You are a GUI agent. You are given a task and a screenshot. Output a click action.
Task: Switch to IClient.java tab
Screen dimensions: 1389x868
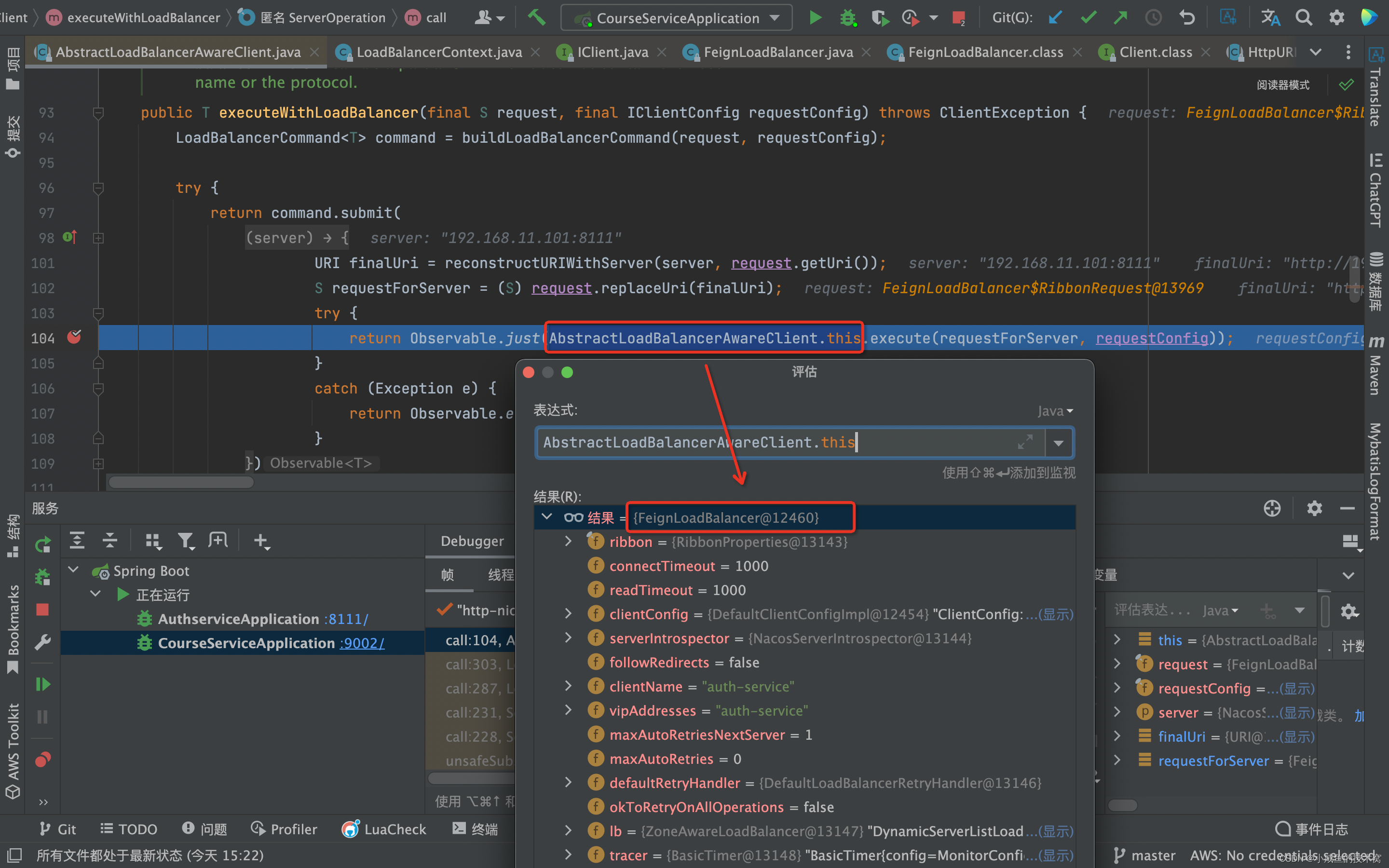613,52
